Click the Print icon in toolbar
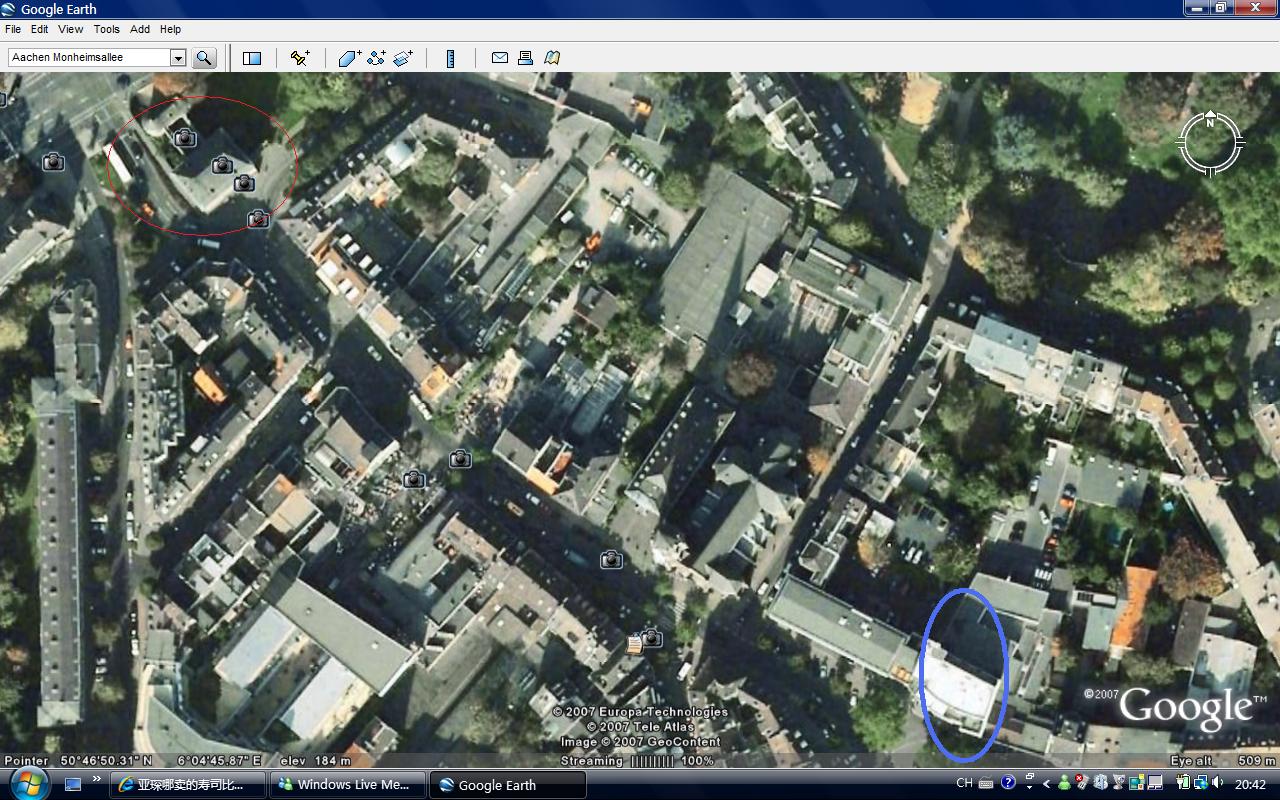The image size is (1280, 800). (526, 58)
